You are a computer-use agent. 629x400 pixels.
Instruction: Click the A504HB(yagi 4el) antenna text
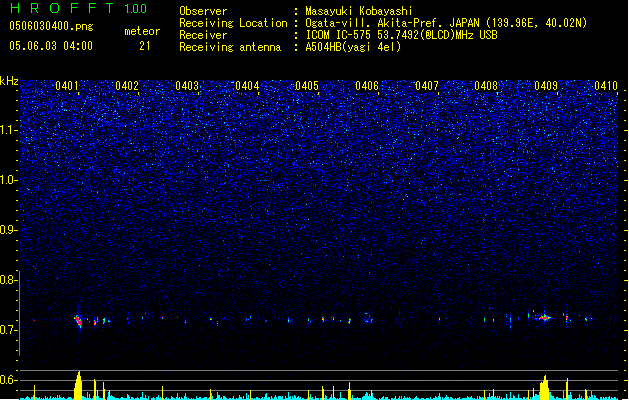[x=353, y=47]
